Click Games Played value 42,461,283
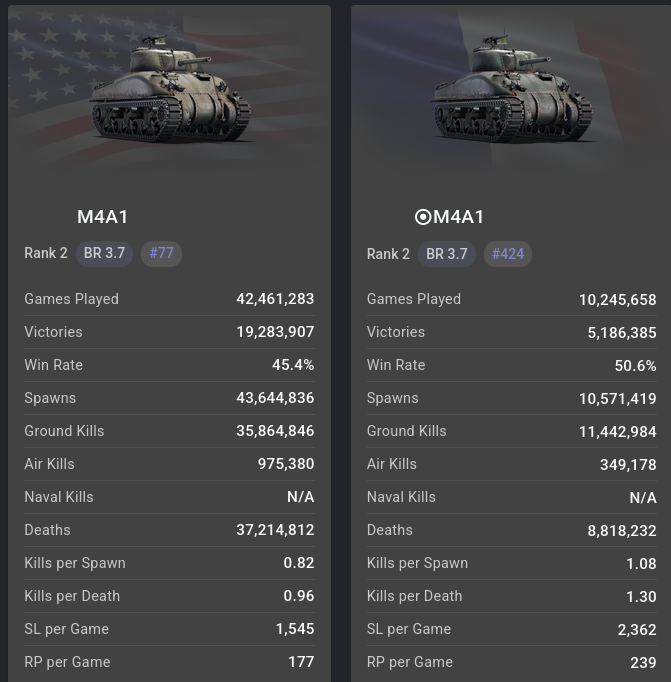Viewport: 671px width, 682px height. [275, 299]
